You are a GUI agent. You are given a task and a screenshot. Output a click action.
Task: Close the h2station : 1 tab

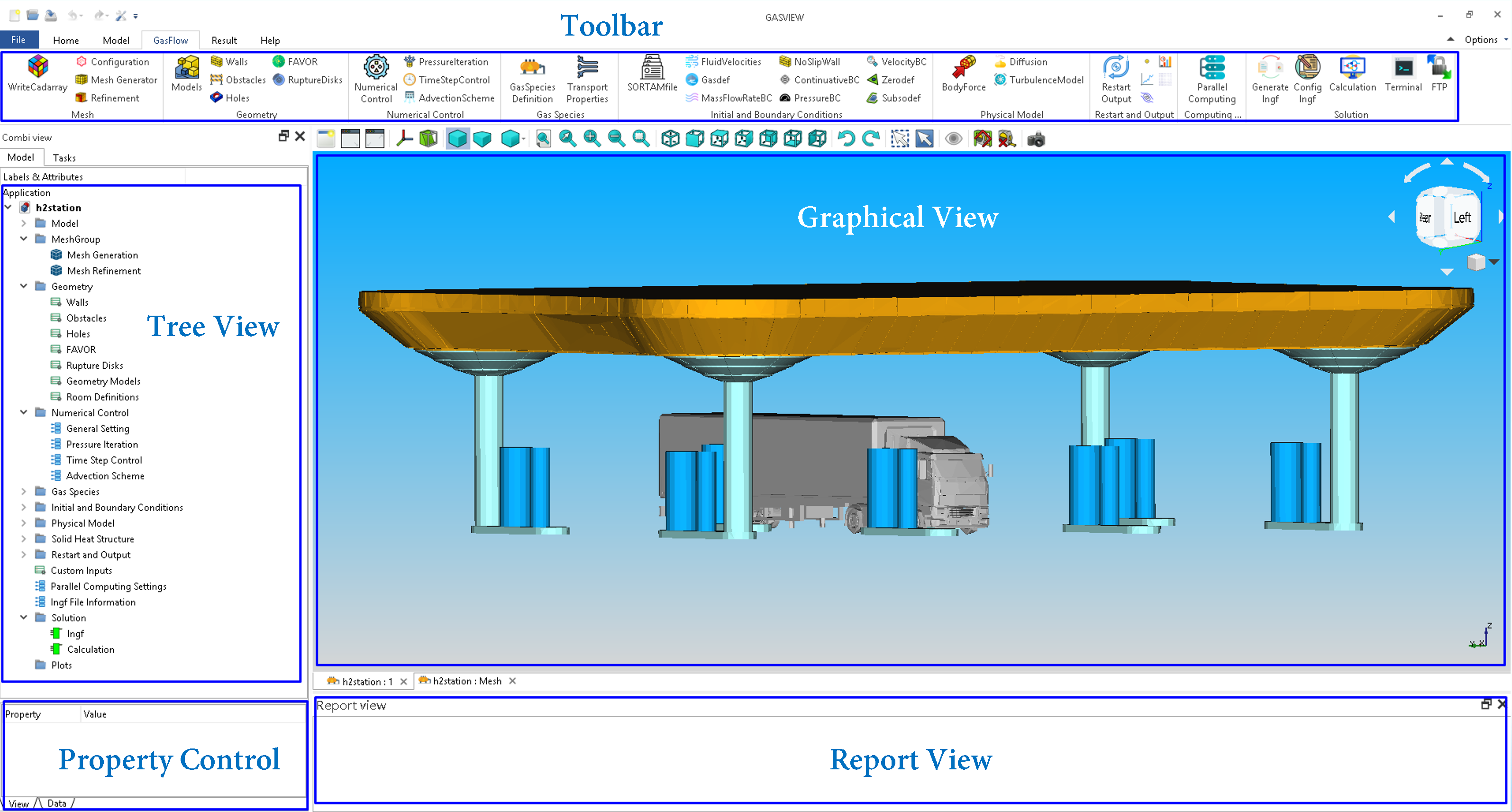[x=403, y=682]
